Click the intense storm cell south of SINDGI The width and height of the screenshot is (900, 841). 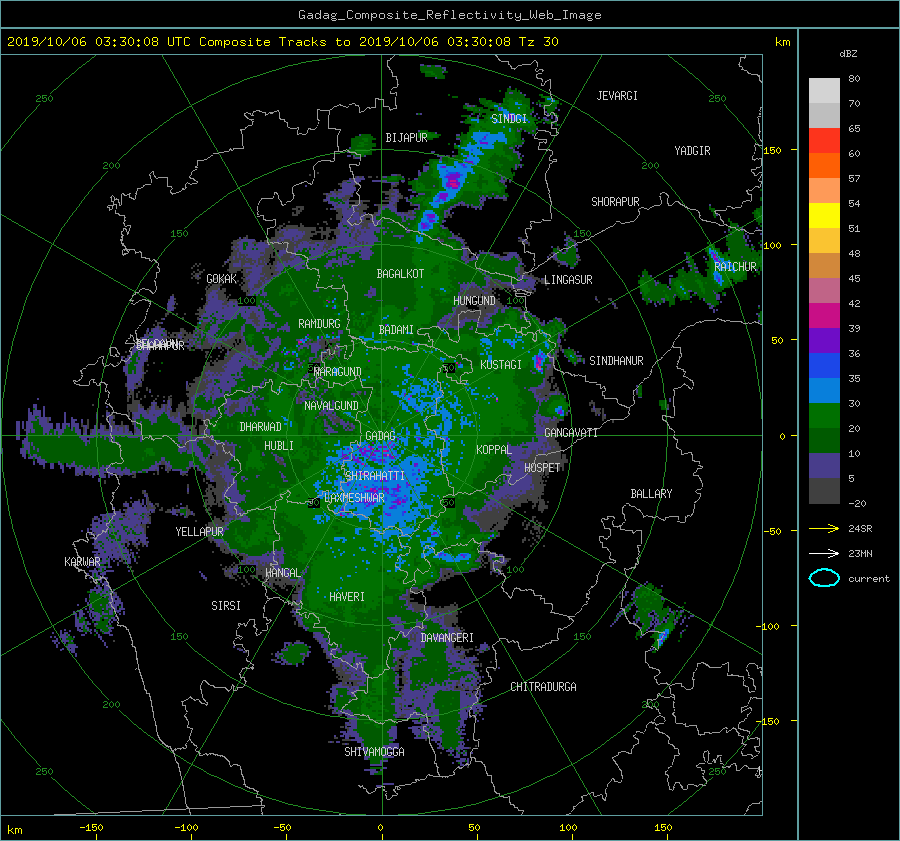[x=453, y=180]
